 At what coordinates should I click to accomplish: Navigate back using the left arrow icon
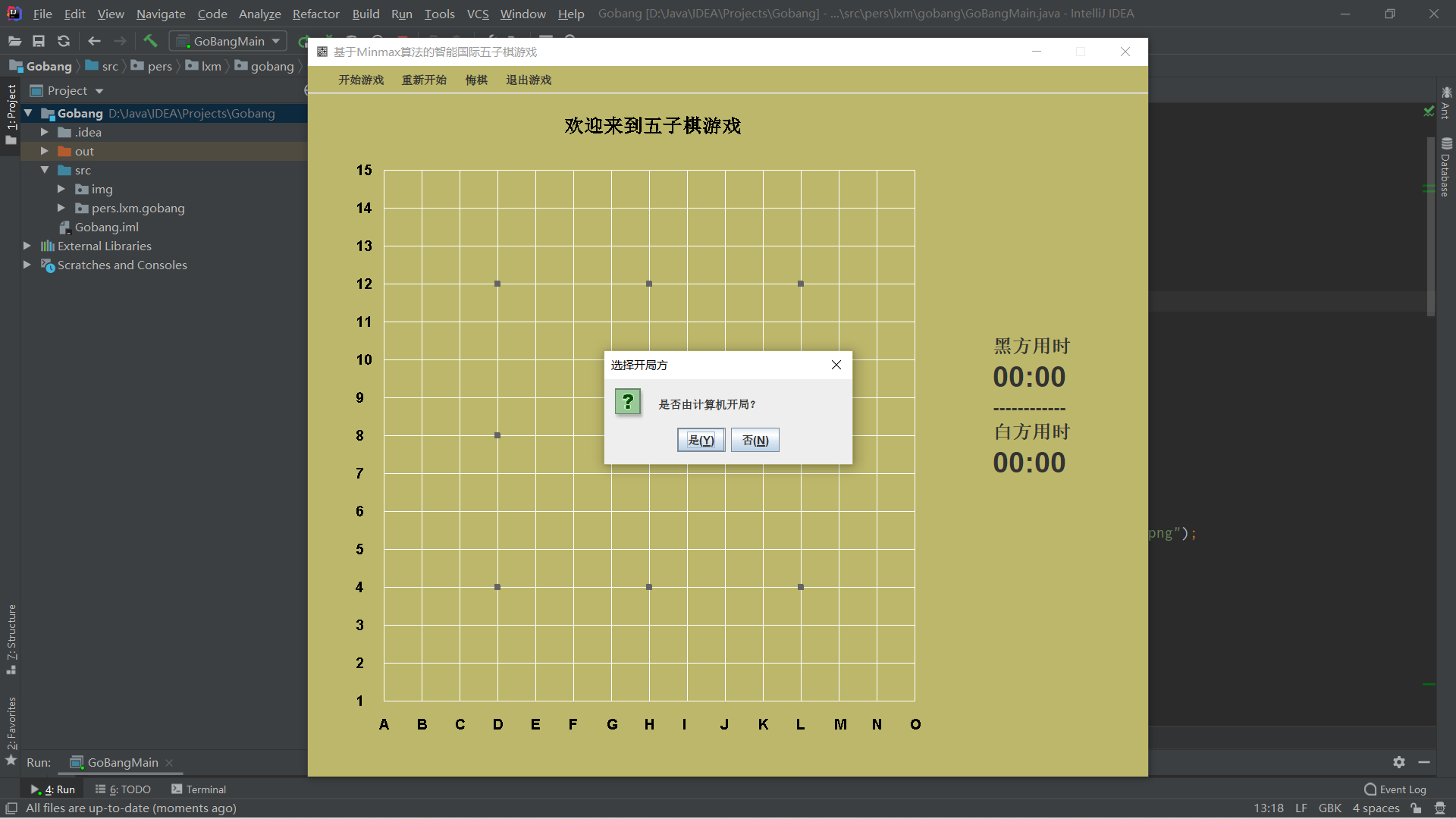coord(94,41)
